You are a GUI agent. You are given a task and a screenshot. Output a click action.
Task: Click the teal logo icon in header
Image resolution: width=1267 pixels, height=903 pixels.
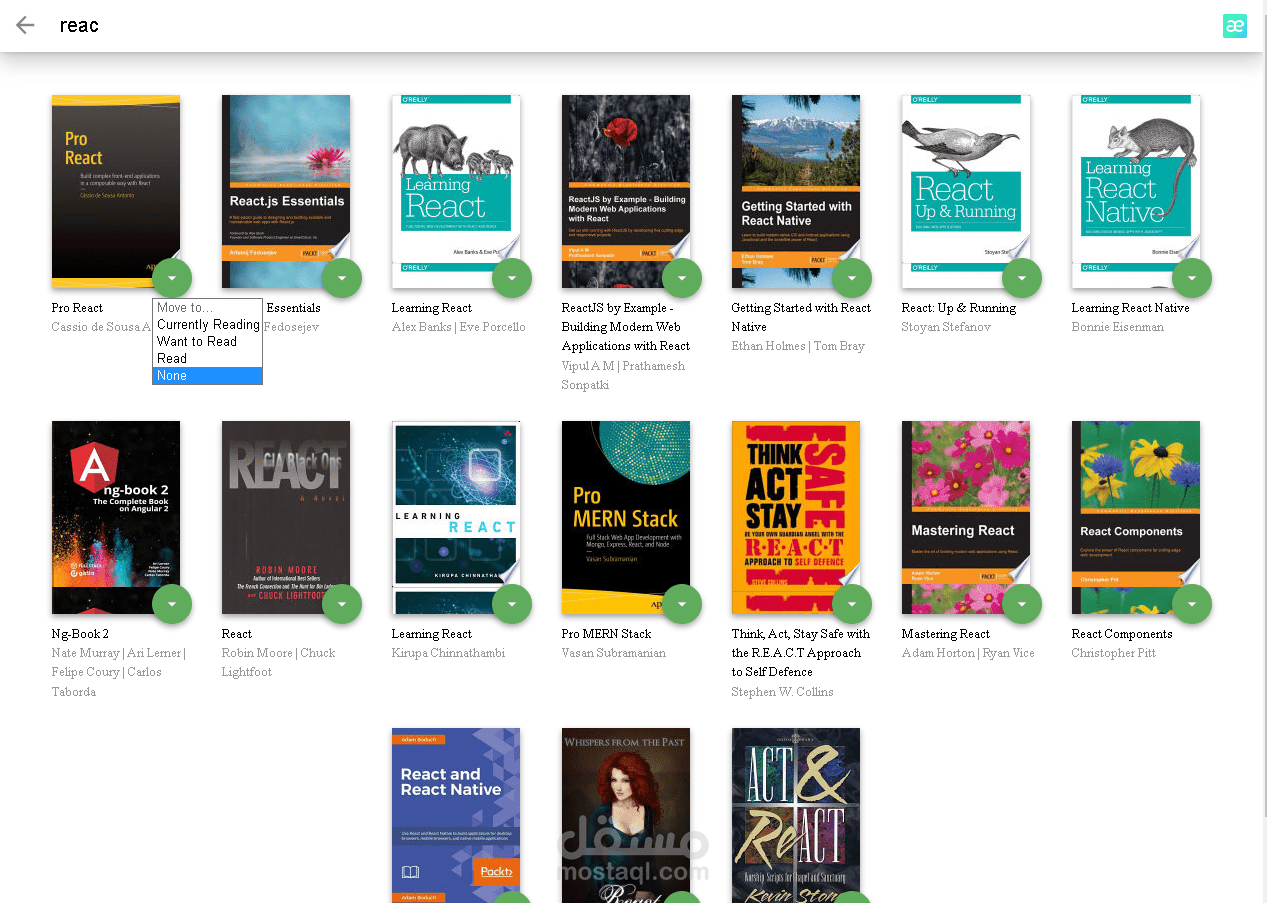(x=1234, y=26)
